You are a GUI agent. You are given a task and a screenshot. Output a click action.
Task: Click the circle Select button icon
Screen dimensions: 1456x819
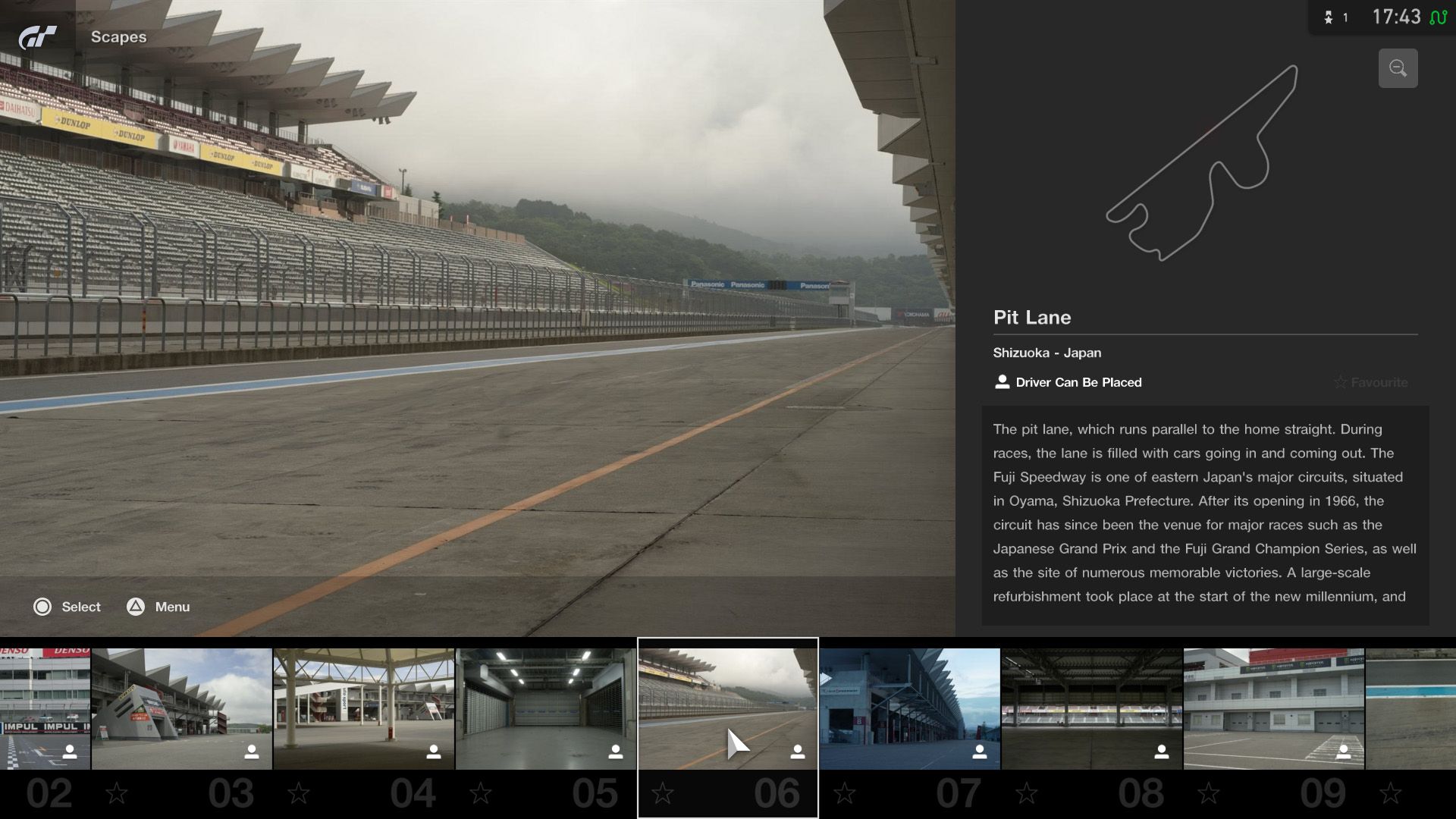(x=42, y=607)
